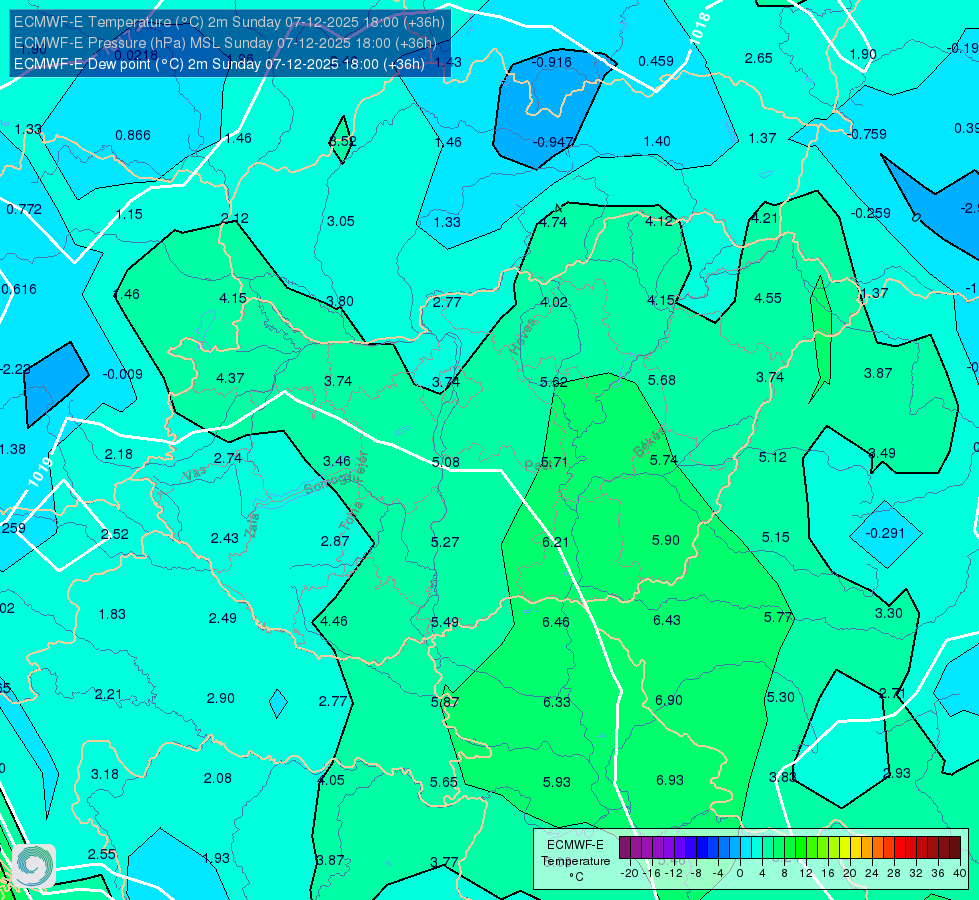This screenshot has width=979, height=900.
Task: Click the 4.21 temperature value
Action: [764, 219]
